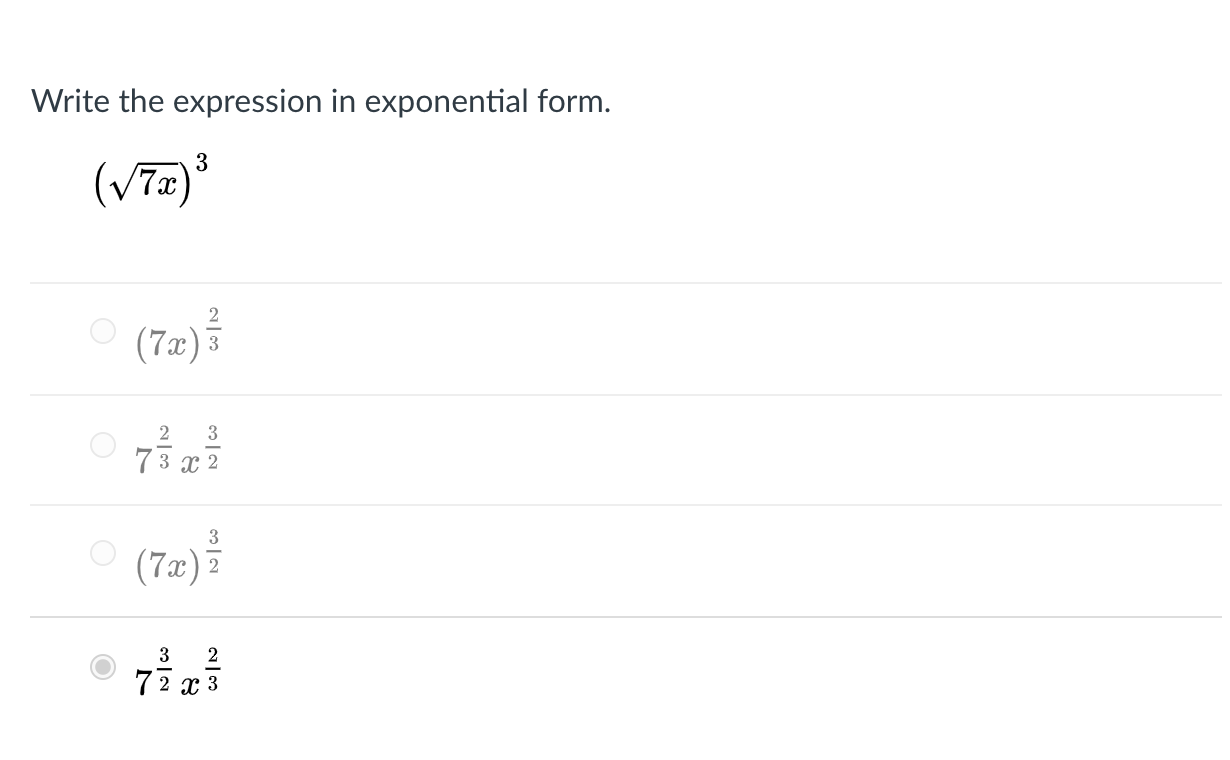Select the radio button for (7x)^(2/3)

pyautogui.click(x=103, y=331)
